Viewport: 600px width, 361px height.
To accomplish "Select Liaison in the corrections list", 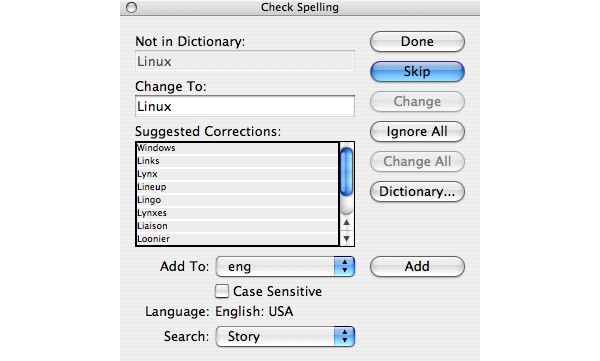I will [x=237, y=226].
